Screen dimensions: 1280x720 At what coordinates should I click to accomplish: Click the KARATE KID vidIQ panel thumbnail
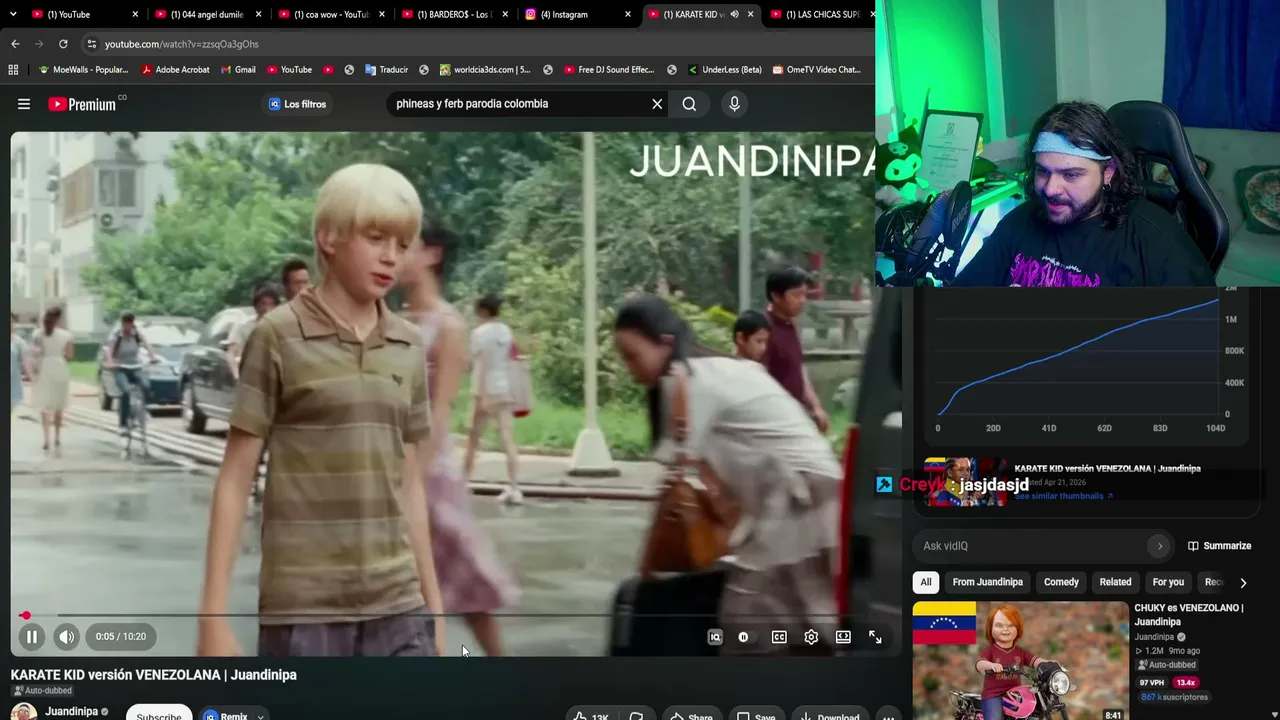pyautogui.click(x=964, y=482)
